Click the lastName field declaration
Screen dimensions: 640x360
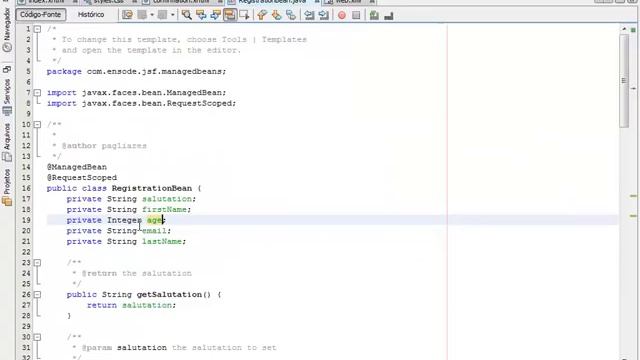(x=162, y=241)
